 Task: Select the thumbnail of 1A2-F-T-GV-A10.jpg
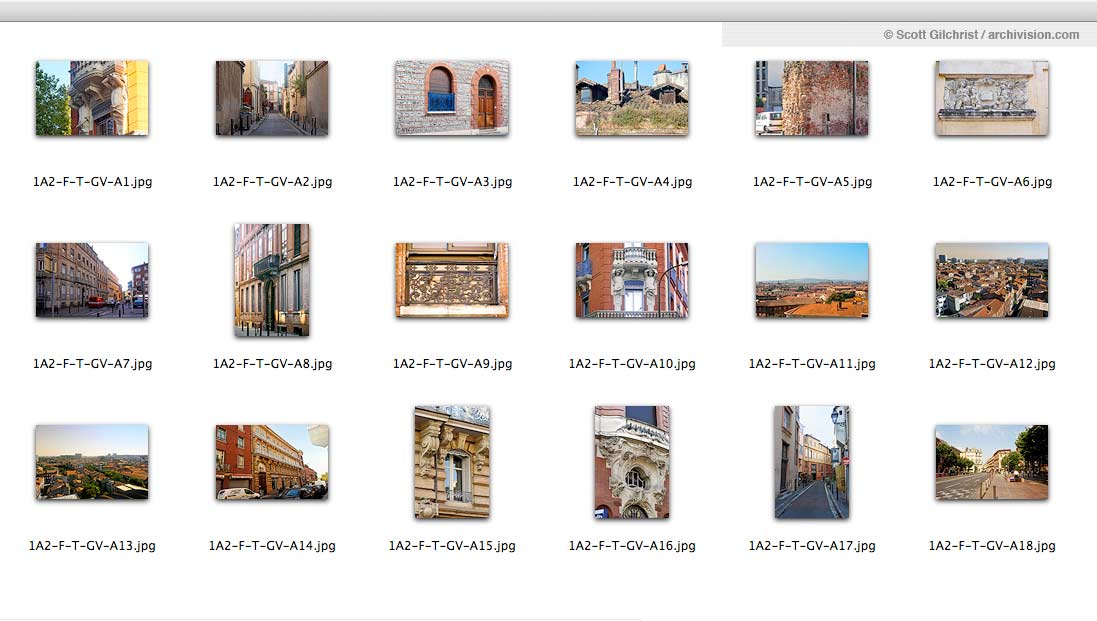click(x=632, y=280)
